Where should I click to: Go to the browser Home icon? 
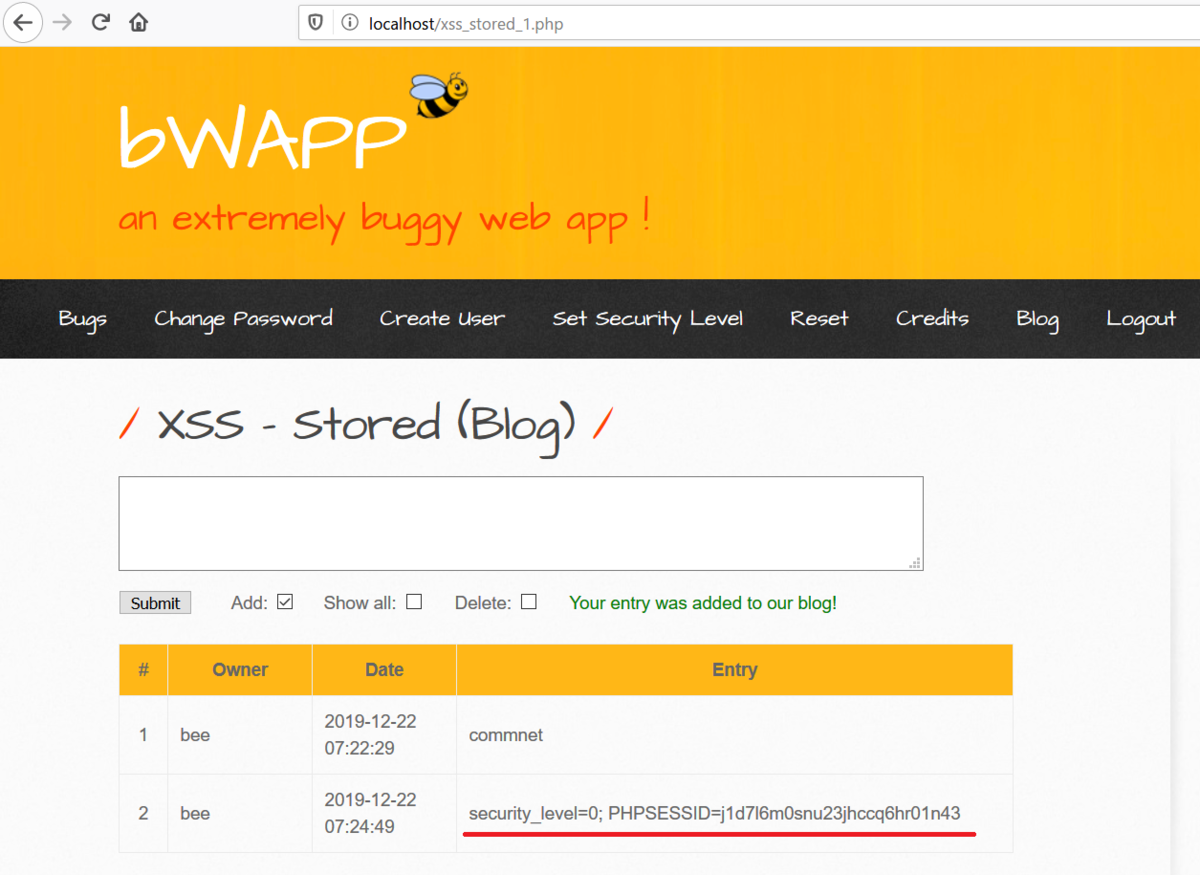coord(139,22)
